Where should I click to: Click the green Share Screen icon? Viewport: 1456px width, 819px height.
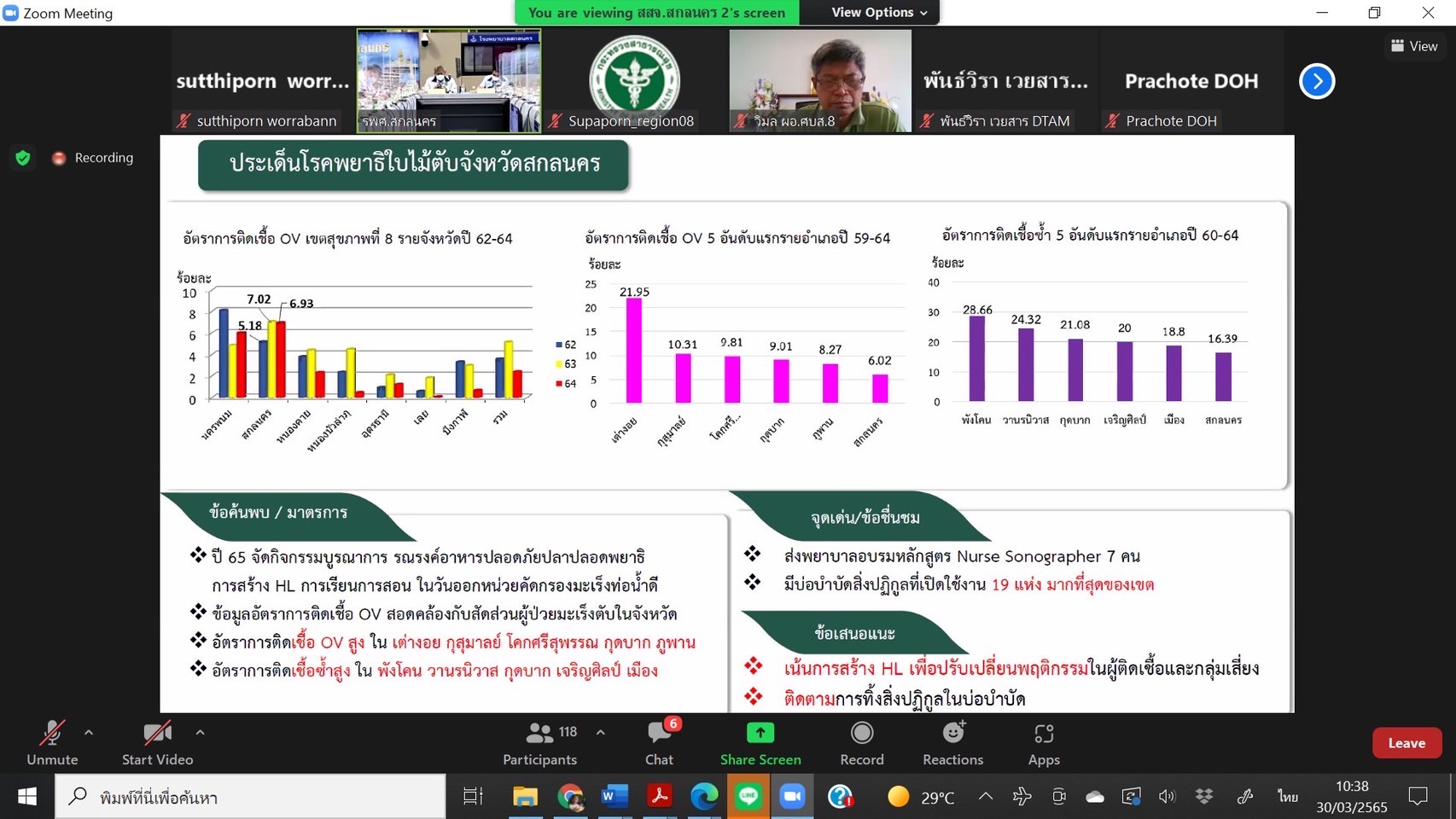click(x=760, y=734)
